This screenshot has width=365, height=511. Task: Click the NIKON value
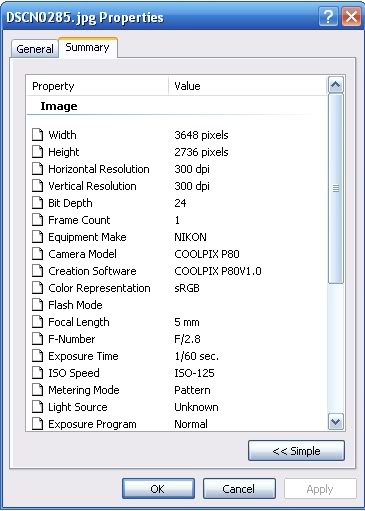coord(190,237)
